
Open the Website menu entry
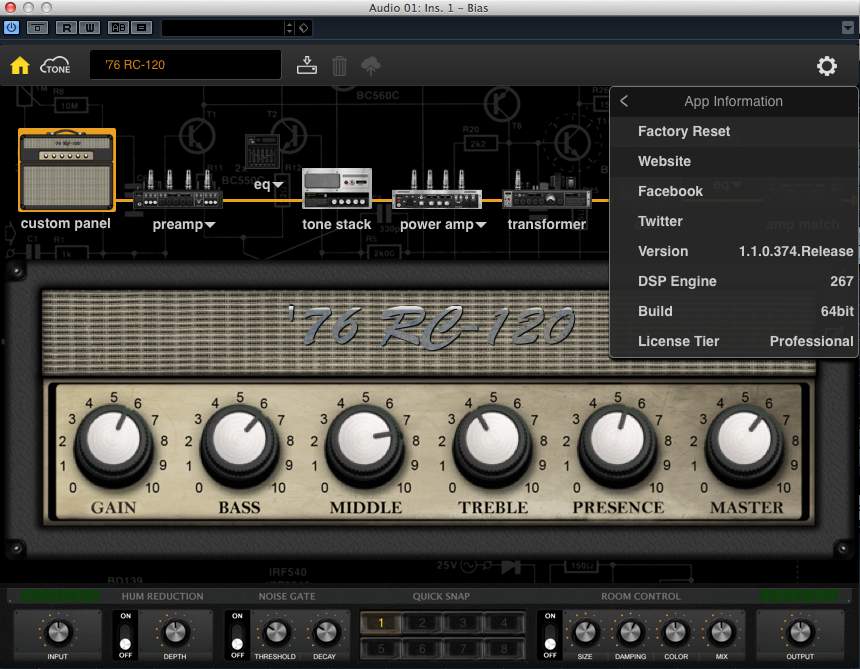click(x=664, y=161)
